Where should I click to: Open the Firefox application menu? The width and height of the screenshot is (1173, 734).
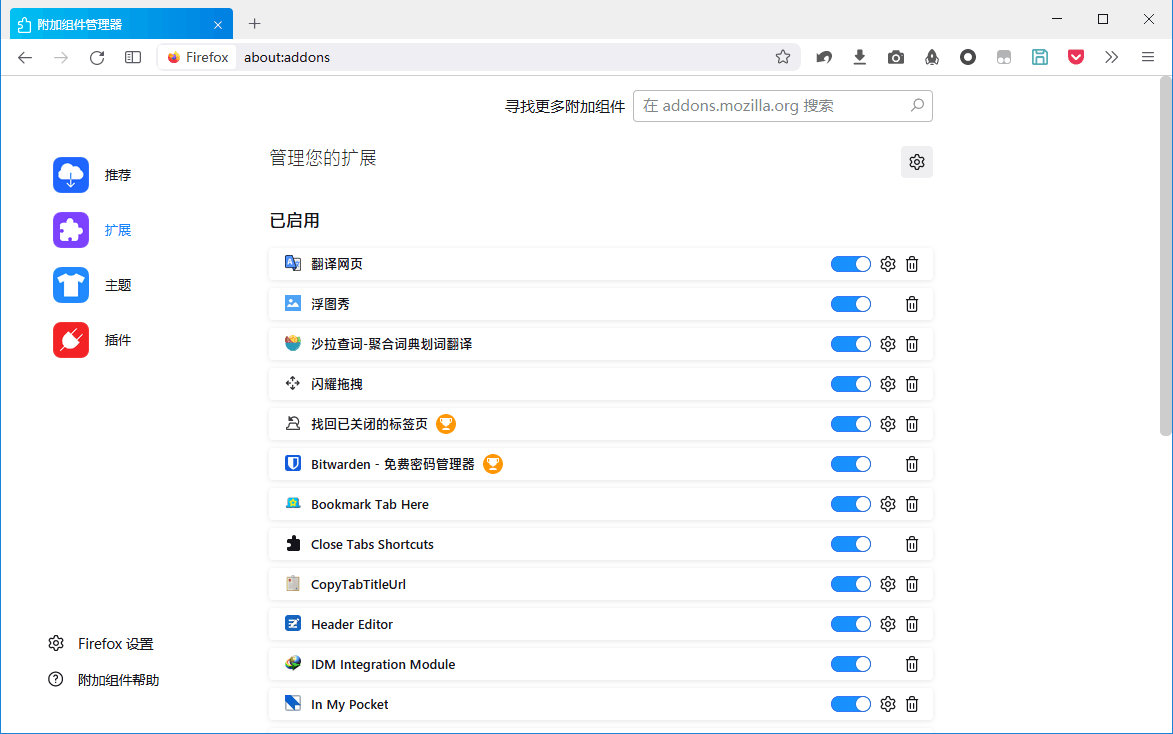click(1148, 57)
